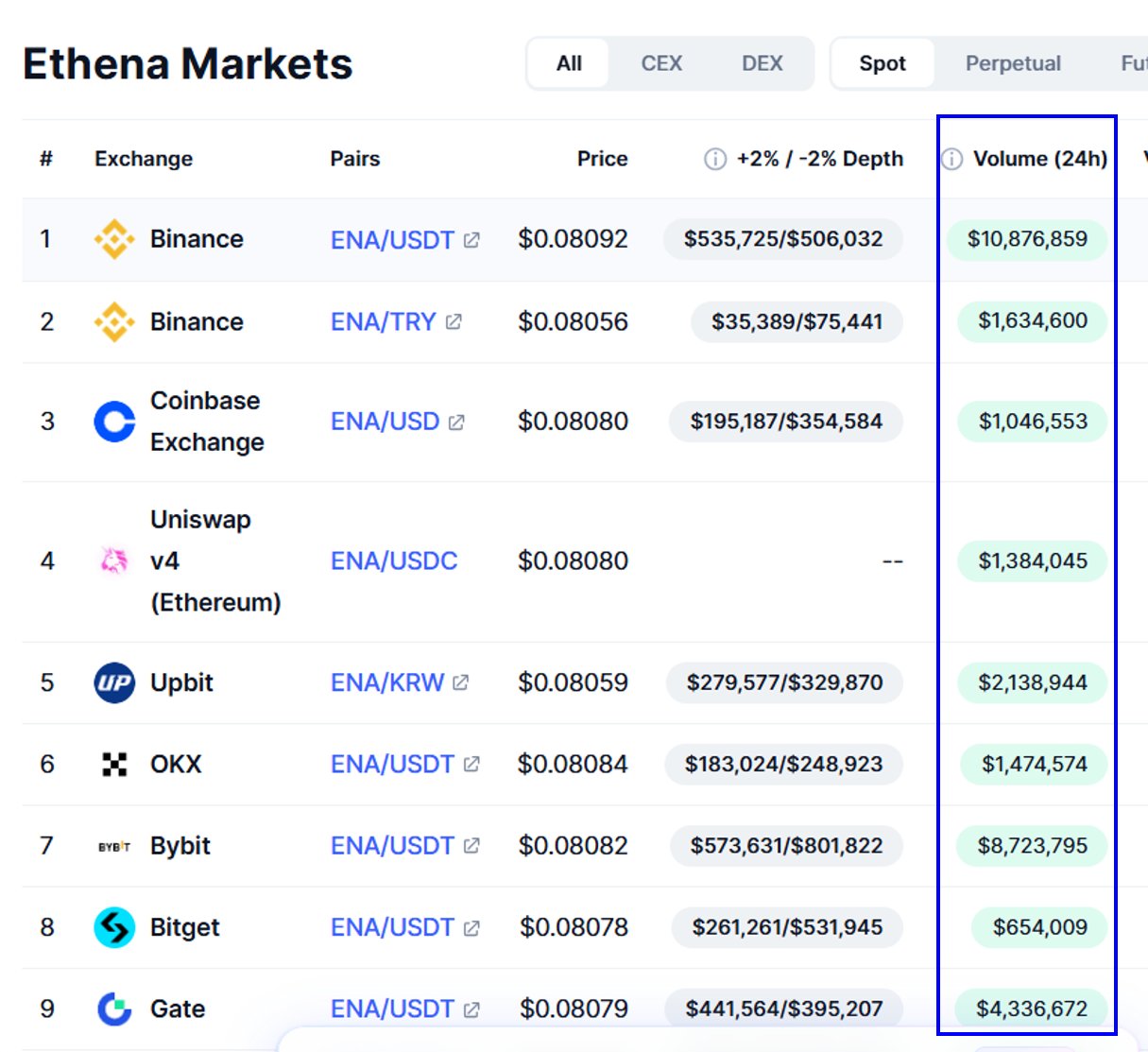1148x1052 pixels.
Task: Click the OKX logo icon
Action: click(114, 764)
